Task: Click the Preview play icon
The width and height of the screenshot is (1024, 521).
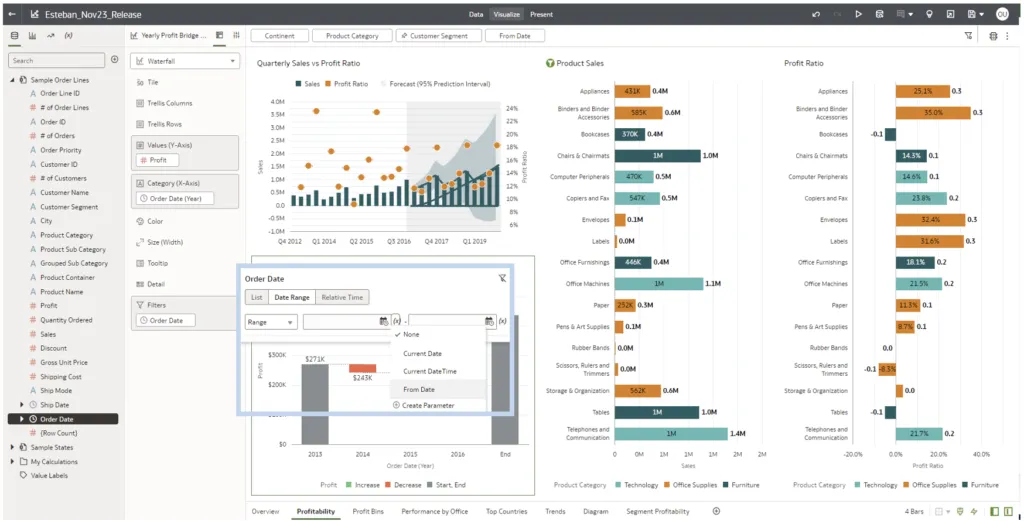Action: point(858,14)
